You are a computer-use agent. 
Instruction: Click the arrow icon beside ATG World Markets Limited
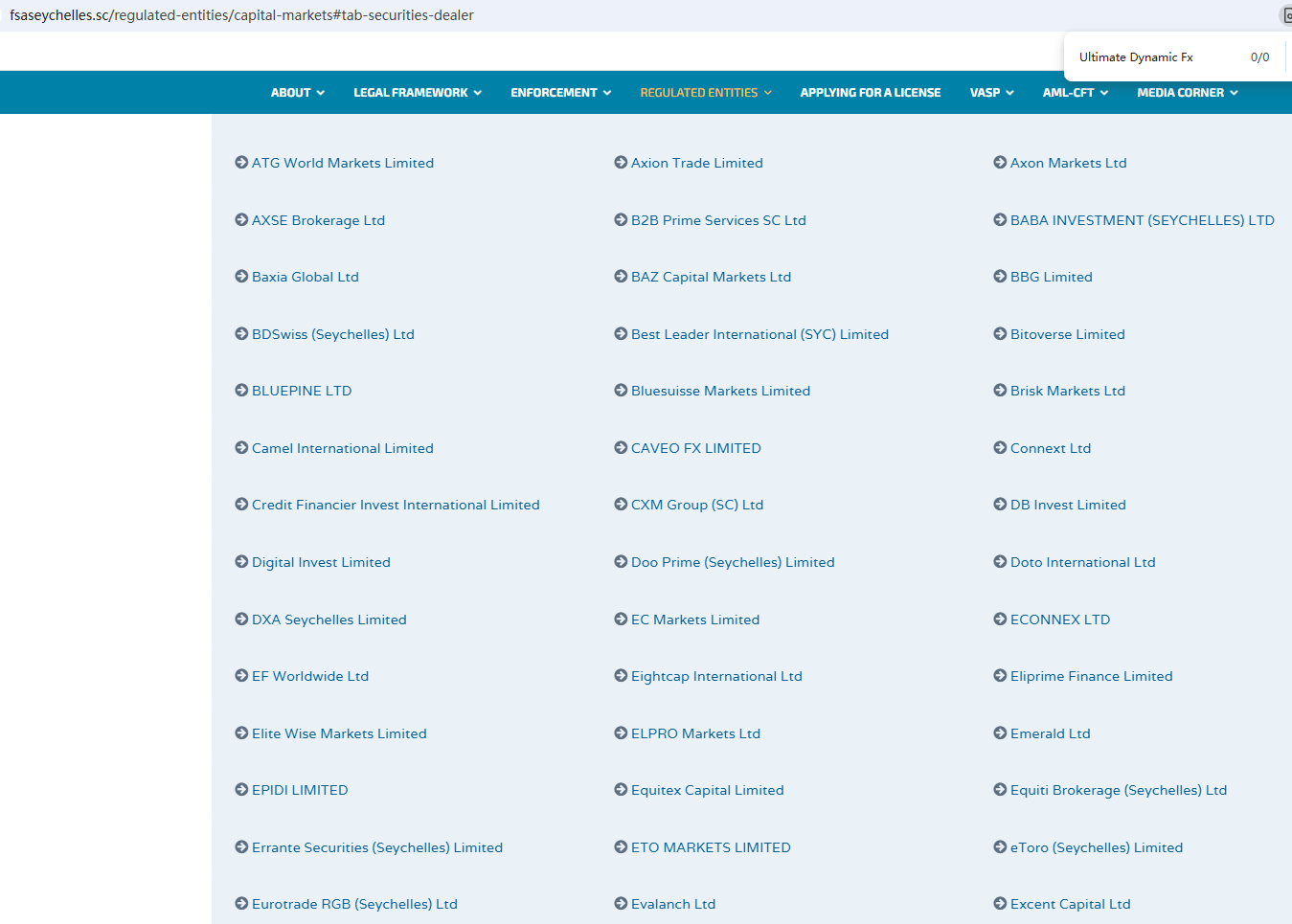click(x=241, y=163)
